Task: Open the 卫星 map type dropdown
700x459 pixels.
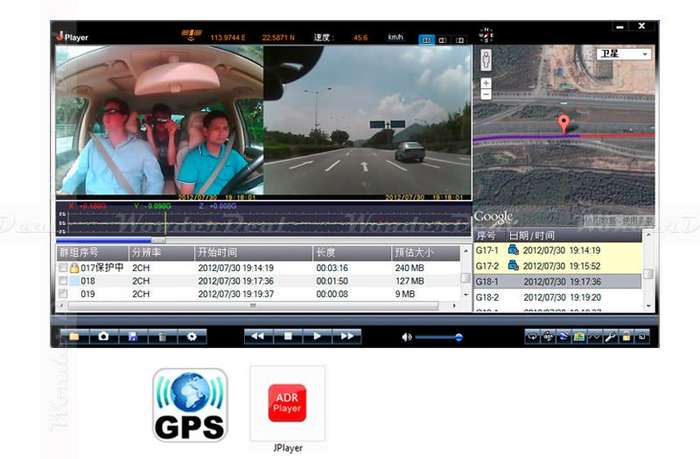Action: (624, 54)
